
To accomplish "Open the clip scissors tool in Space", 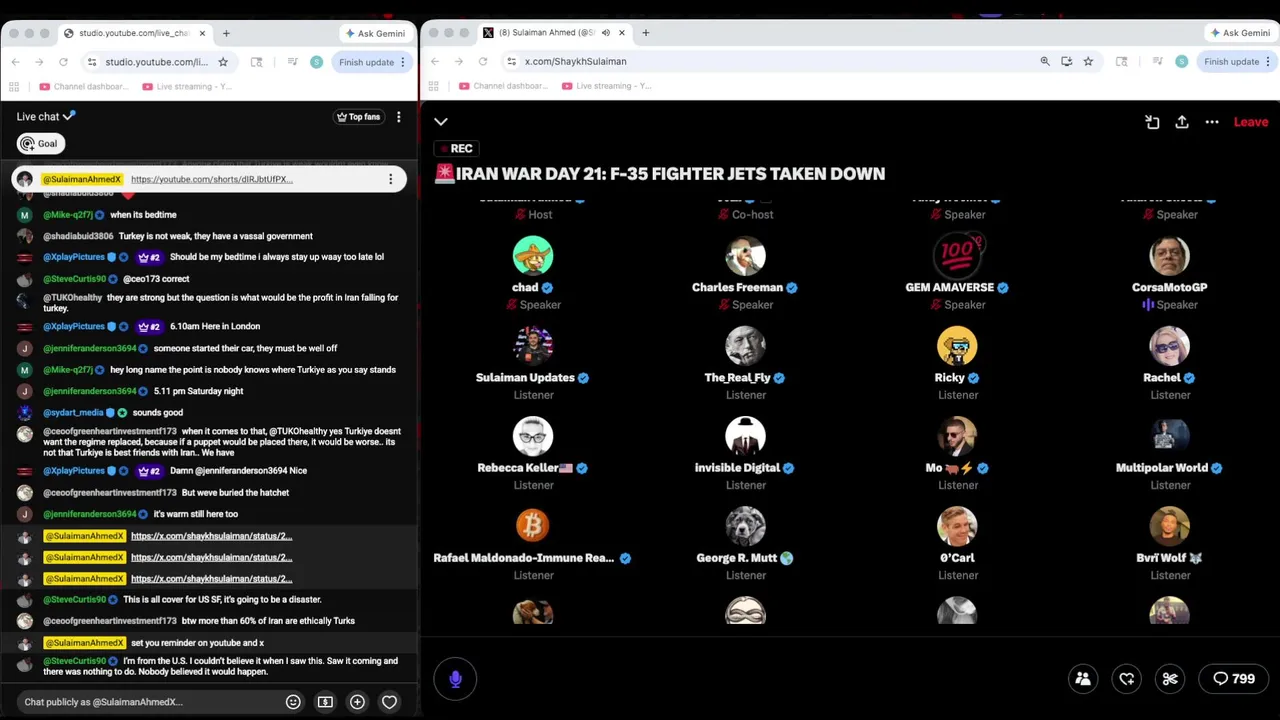I will tap(1170, 679).
